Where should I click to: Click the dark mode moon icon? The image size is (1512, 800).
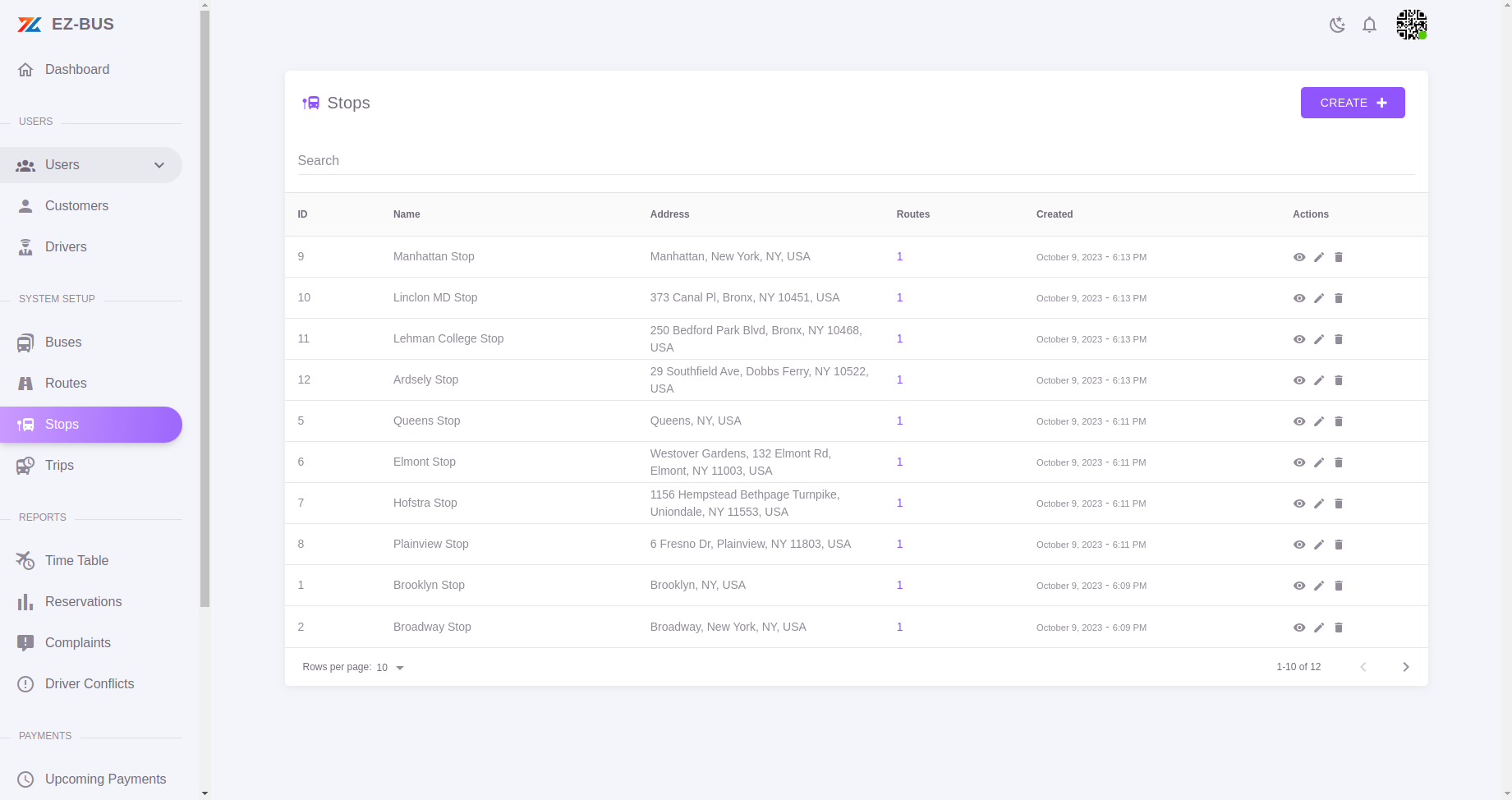[1337, 25]
